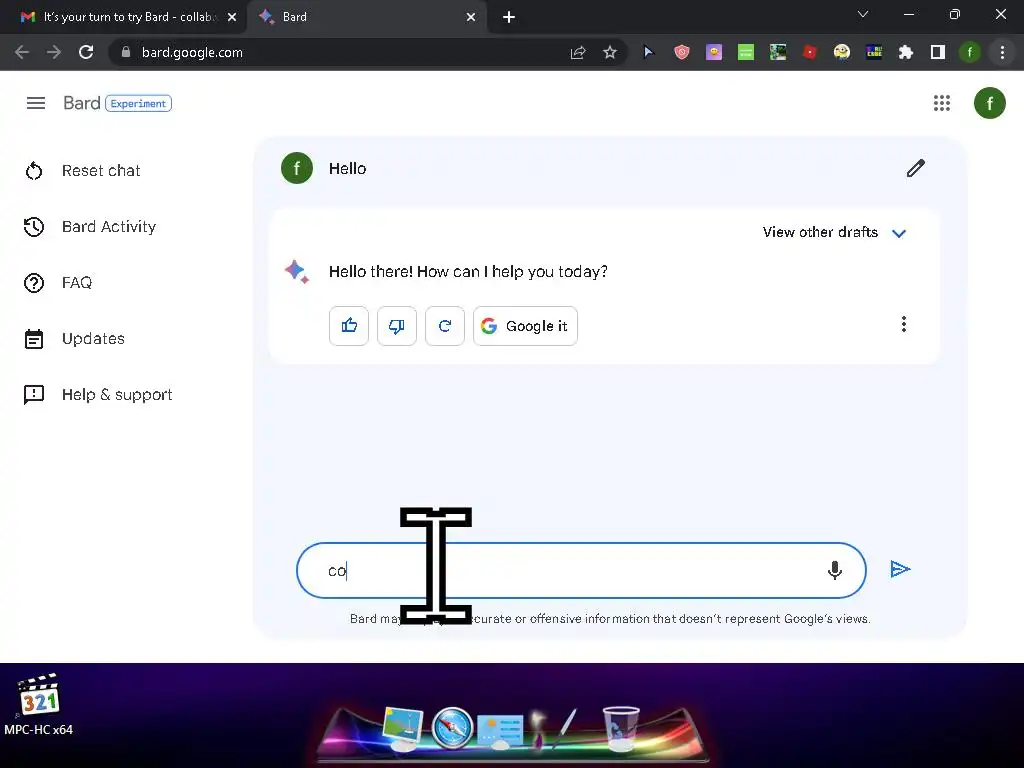Click the Bard Activity history clock icon
Image resolution: width=1024 pixels, height=768 pixels.
click(34, 227)
